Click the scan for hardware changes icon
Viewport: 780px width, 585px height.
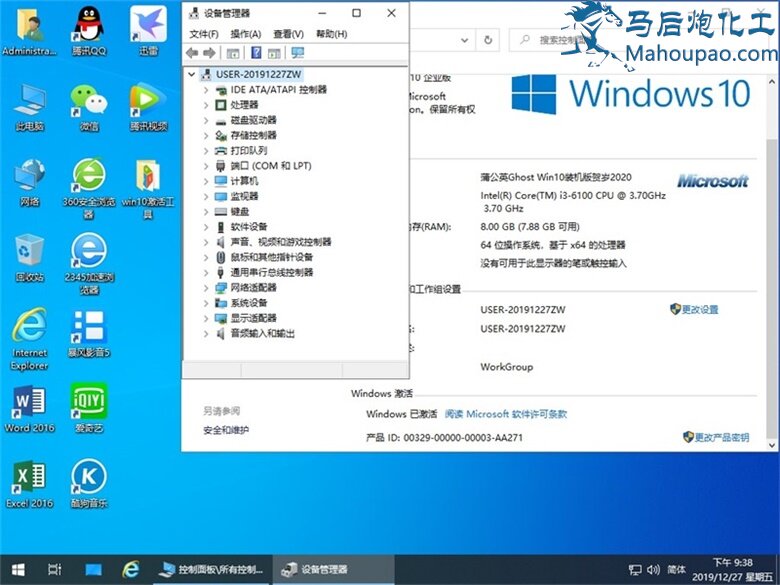pos(297,53)
